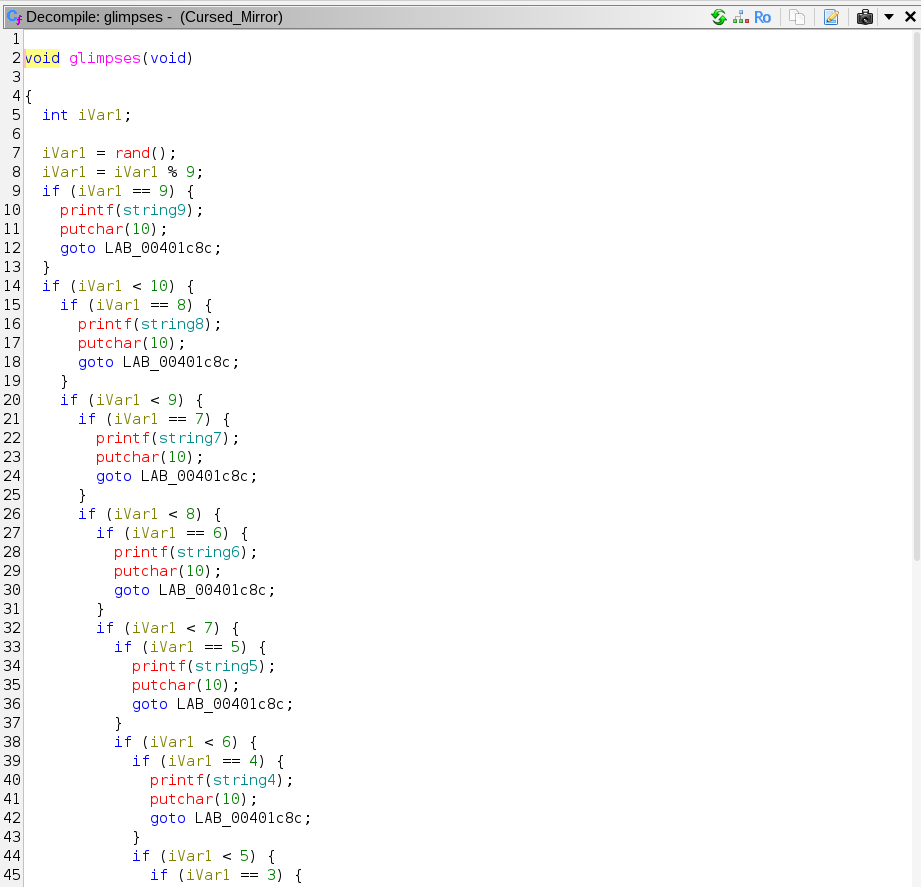
Task: Select the string7 variable
Action: 190,438
